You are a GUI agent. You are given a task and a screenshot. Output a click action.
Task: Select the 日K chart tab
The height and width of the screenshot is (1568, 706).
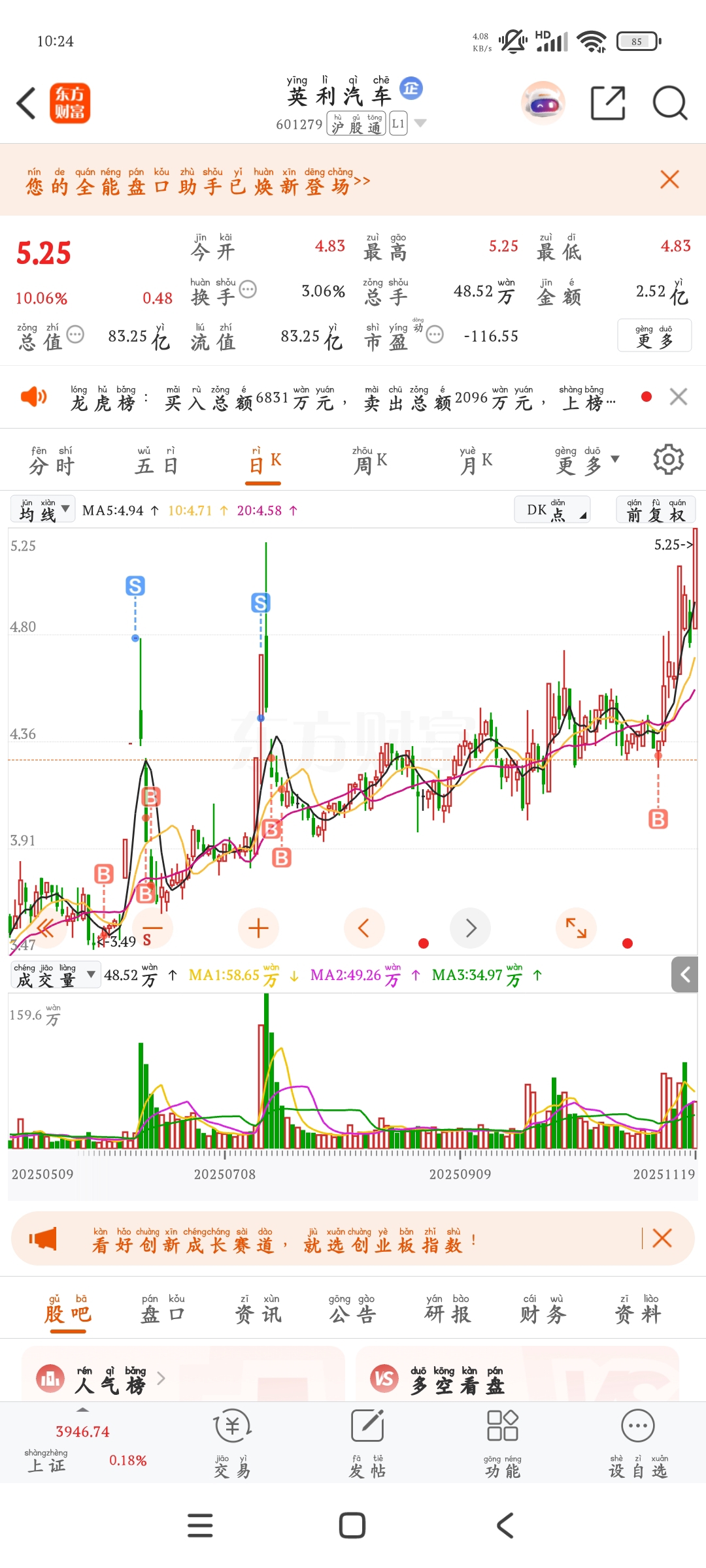click(x=264, y=461)
